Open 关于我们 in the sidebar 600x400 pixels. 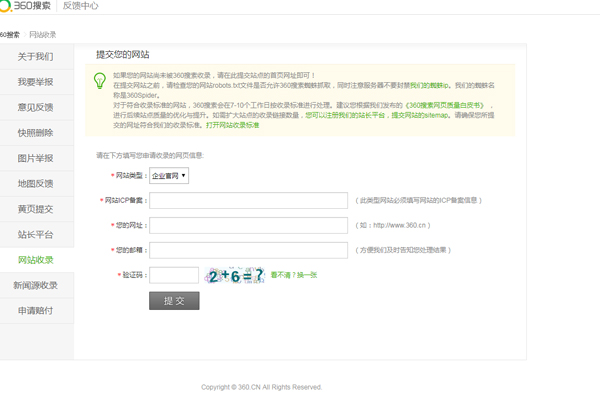point(36,56)
